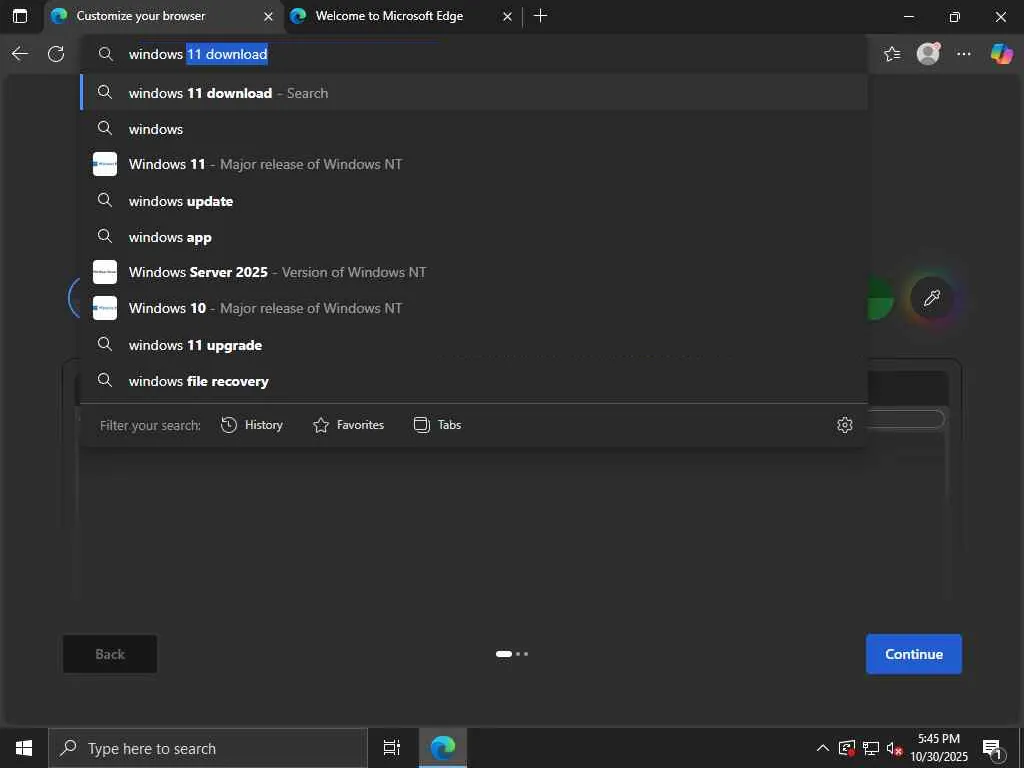Click the security warning tray icon
1024x768 pixels.
click(x=847, y=748)
